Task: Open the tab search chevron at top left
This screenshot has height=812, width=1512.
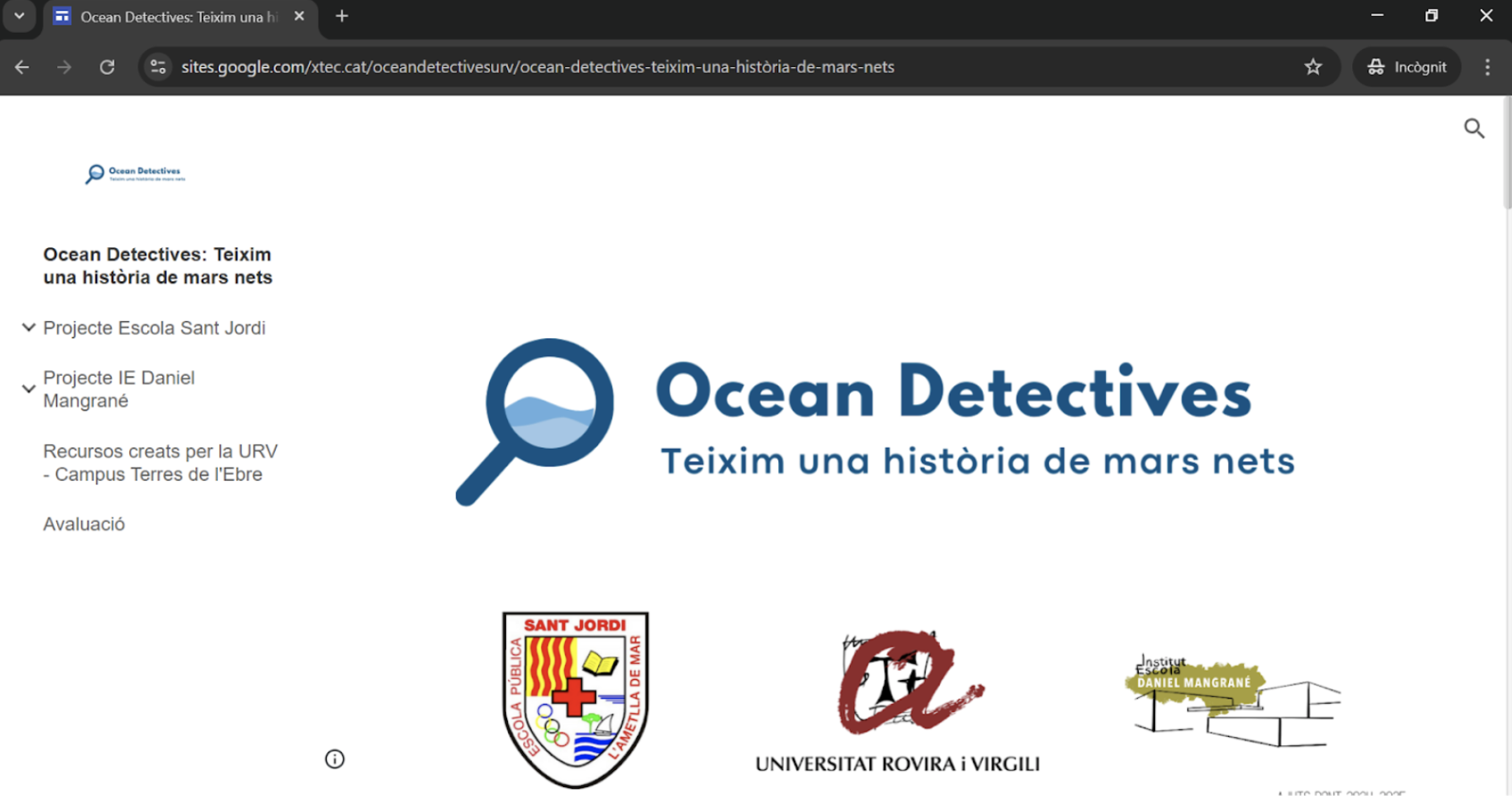Action: click(19, 15)
